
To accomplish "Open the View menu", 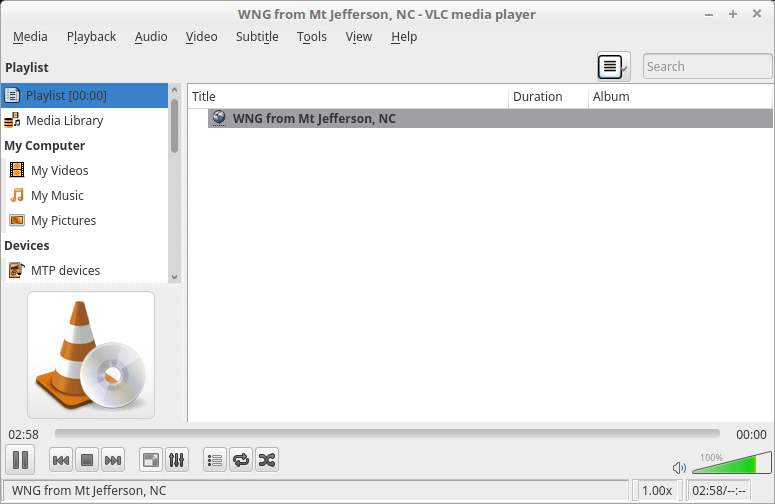I will tap(359, 37).
